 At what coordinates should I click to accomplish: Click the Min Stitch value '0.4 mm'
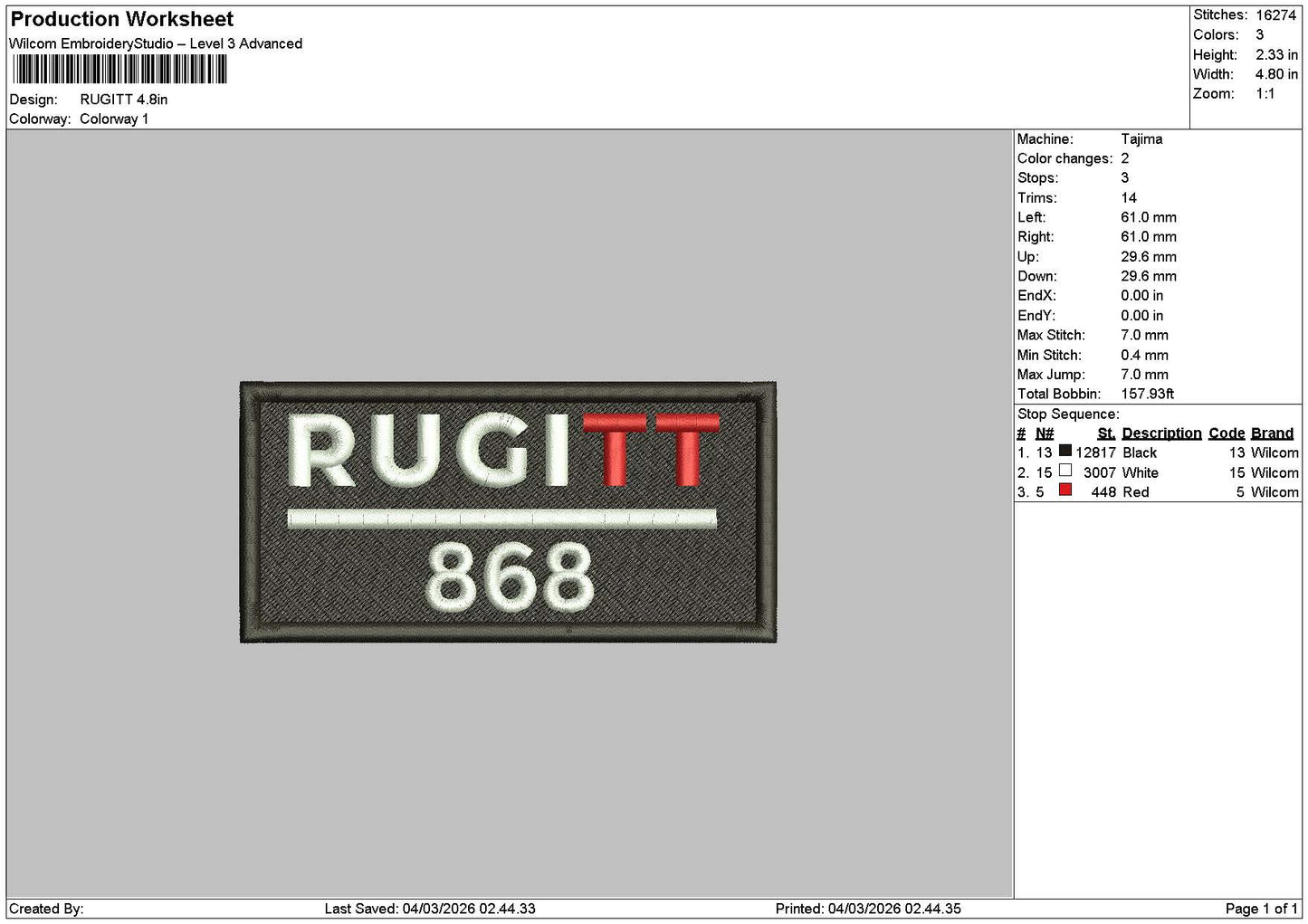[1144, 355]
